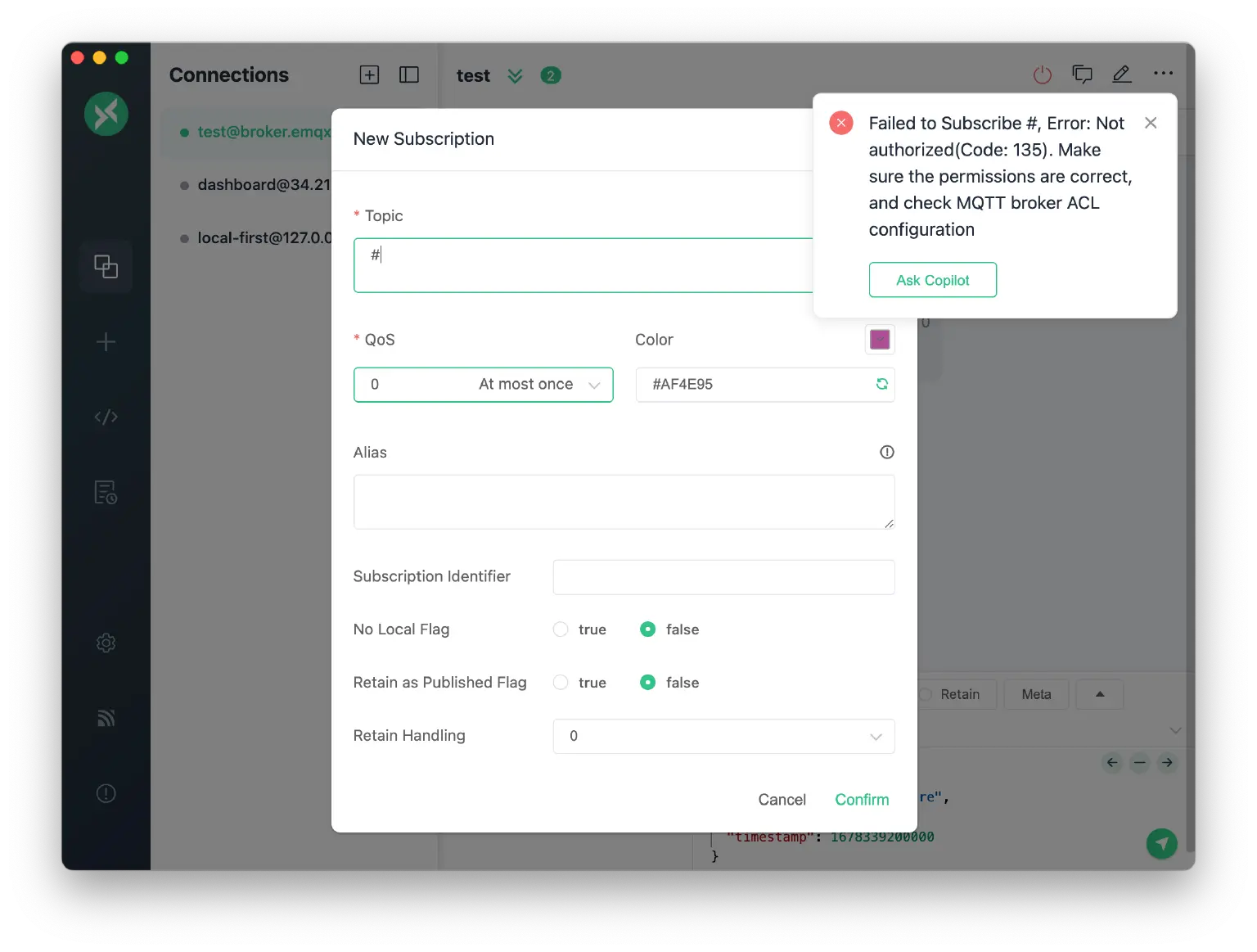This screenshot has height=952, width=1257.
Task: Click the new connection plus icon in sidebar
Action: point(106,342)
